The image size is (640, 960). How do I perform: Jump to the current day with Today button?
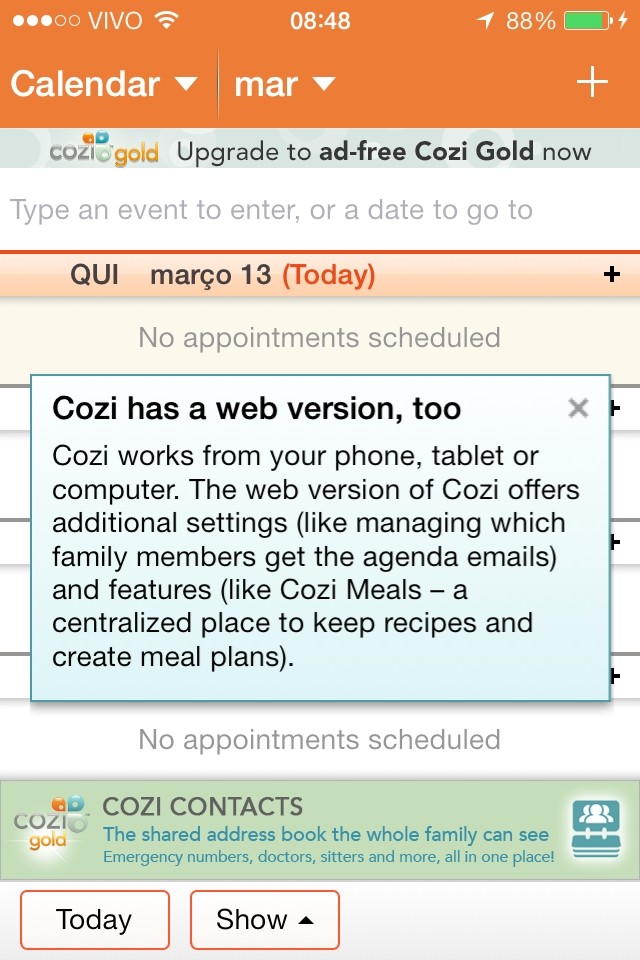pos(94,920)
